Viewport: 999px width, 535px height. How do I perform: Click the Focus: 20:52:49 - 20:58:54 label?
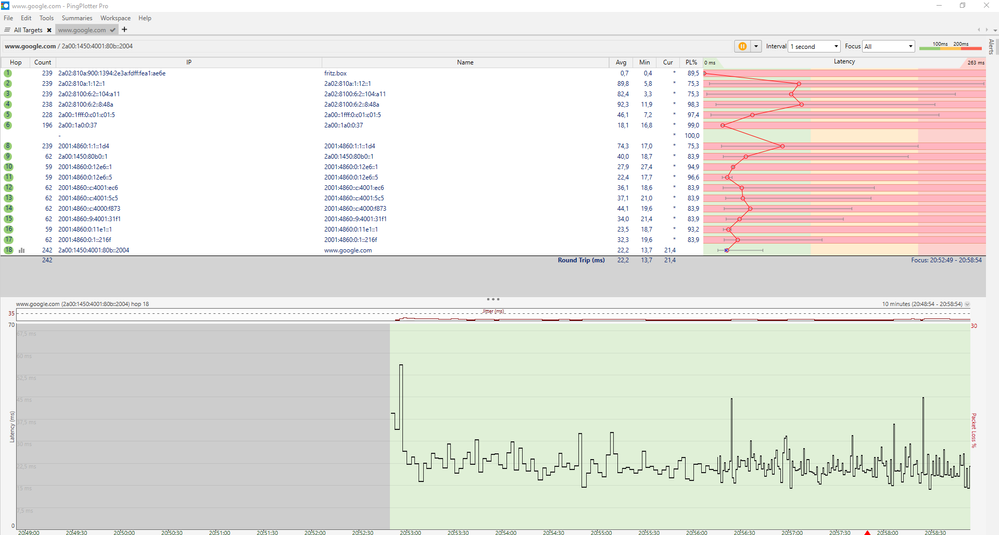click(946, 260)
